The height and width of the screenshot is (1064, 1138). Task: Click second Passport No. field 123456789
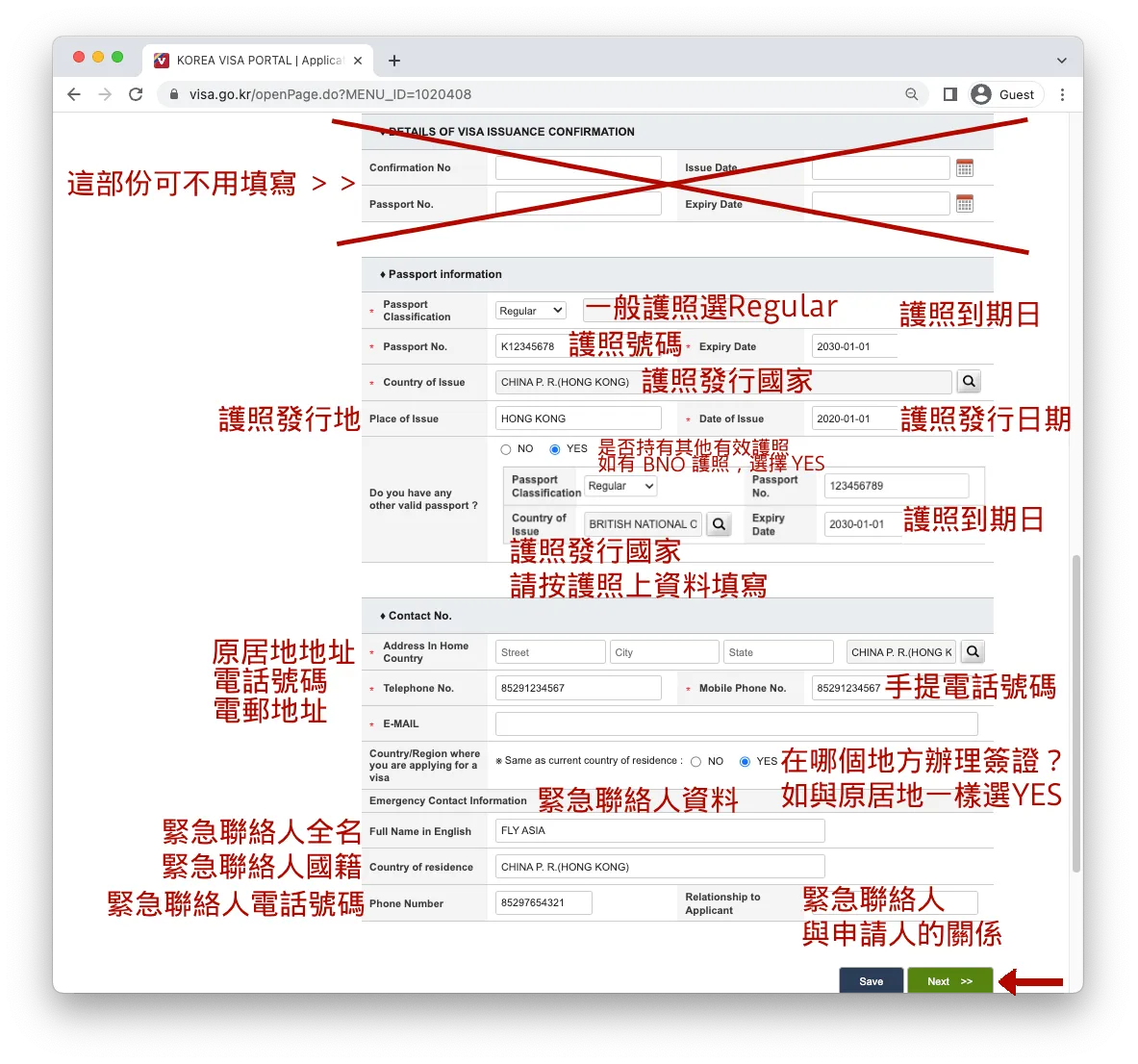897,486
